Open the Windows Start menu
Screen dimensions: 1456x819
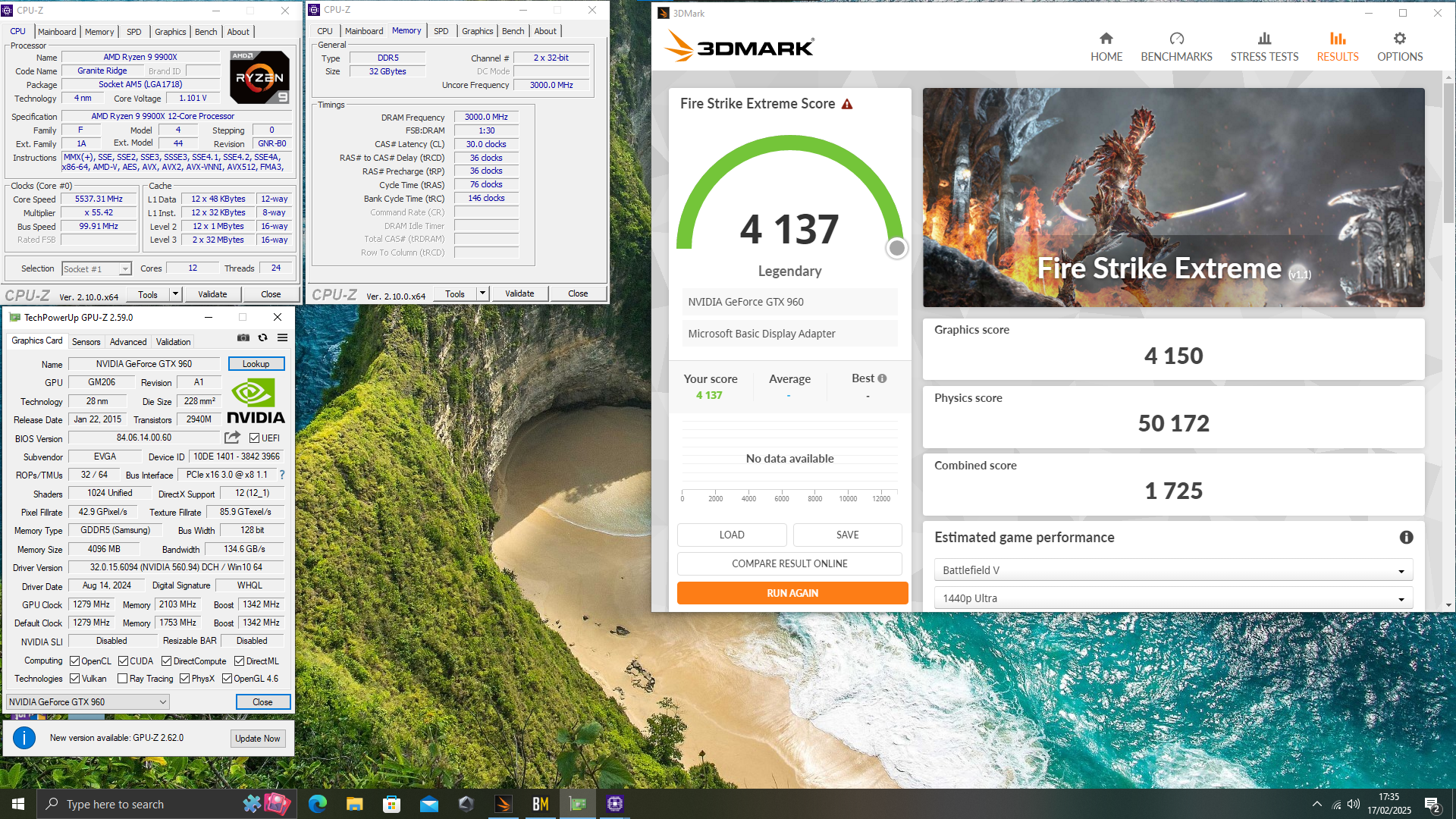tap(18, 804)
